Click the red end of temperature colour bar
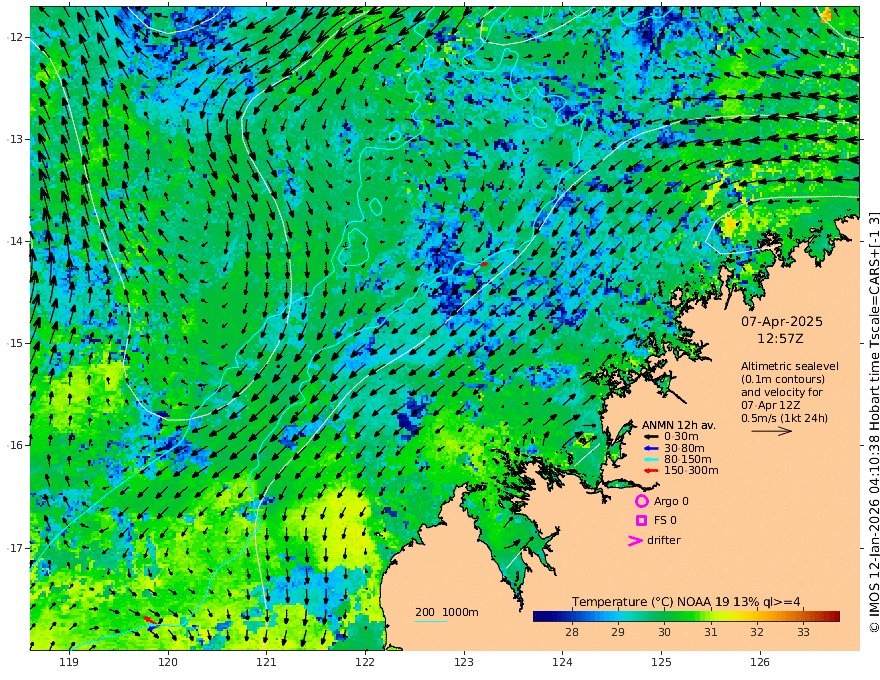Image resolution: width=880 pixels, height=680 pixels. 835,616
